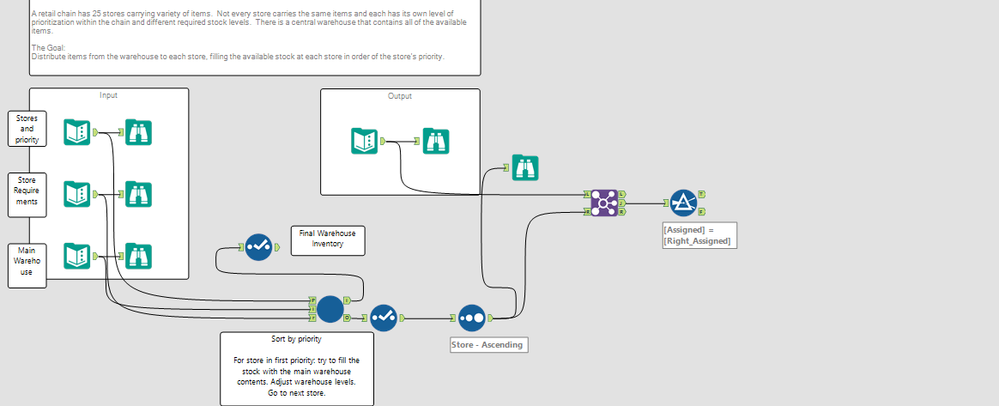The width and height of the screenshot is (999, 406).
Task: Open the standalone Browse tool above Join tool
Action: [525, 168]
